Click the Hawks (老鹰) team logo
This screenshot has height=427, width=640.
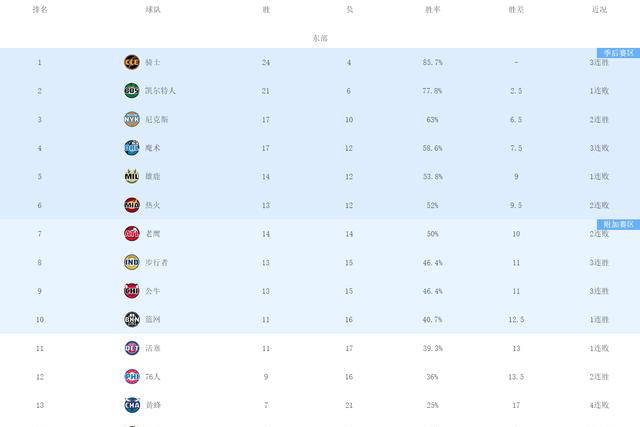pyautogui.click(x=131, y=233)
